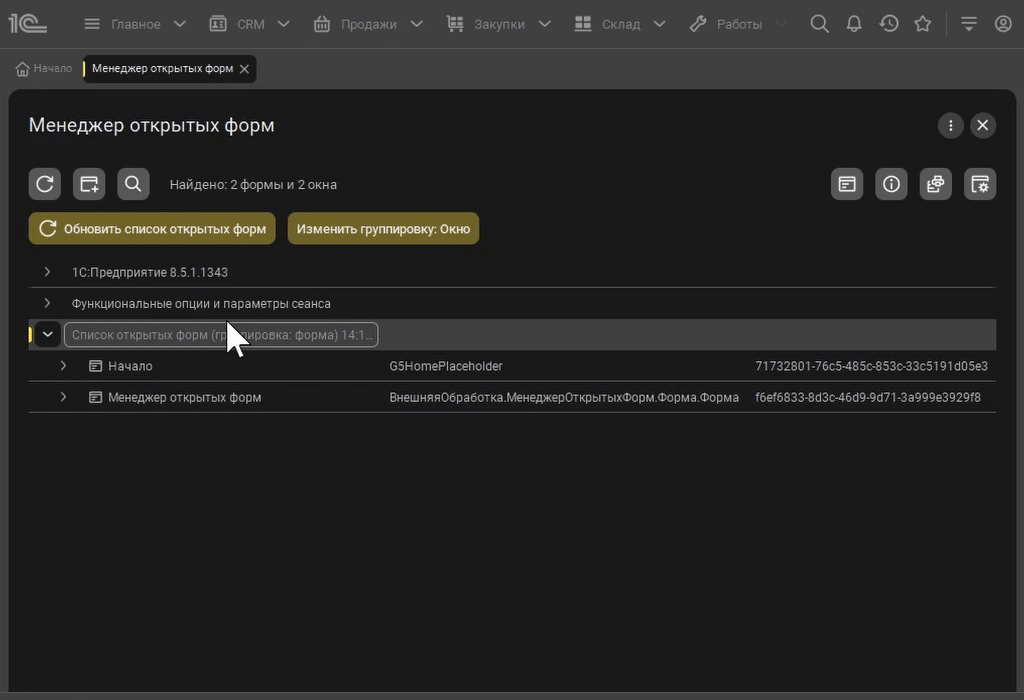Viewport: 1024px width, 700px height.
Task: Expand the Закупки dropdown arrow
Action: 545,24
